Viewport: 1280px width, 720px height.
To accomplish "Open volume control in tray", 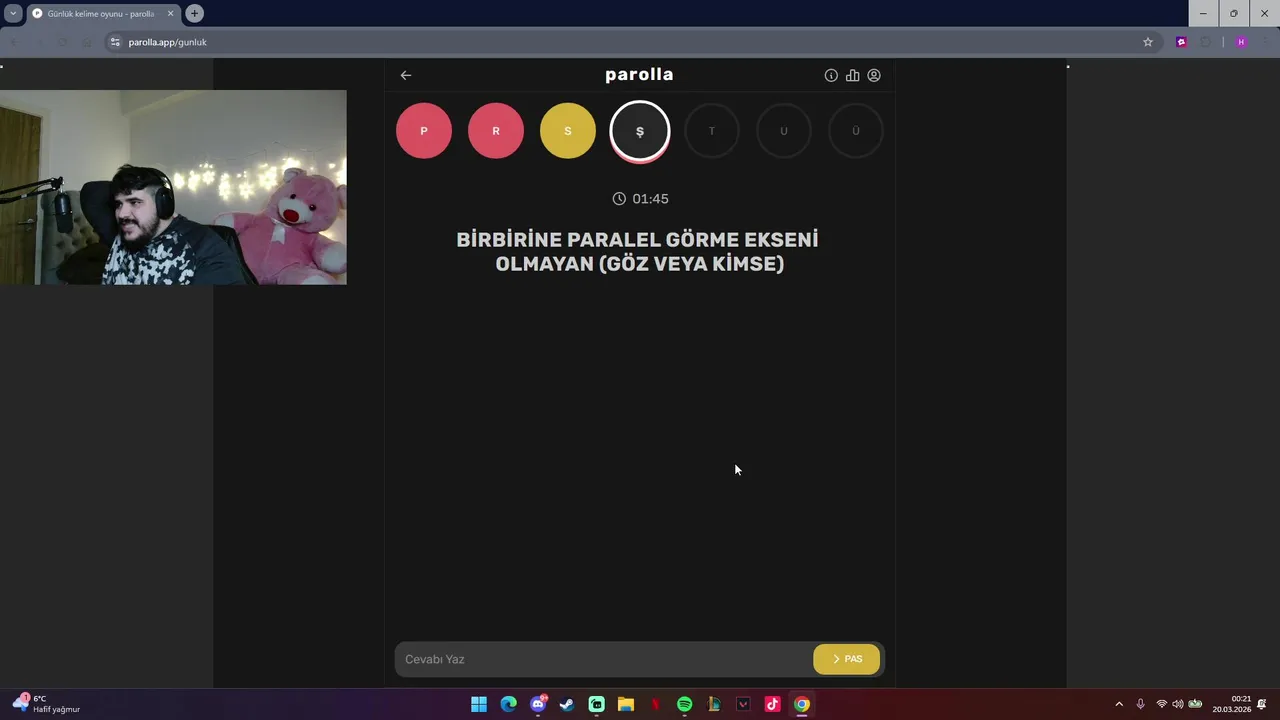I will tap(1177, 704).
